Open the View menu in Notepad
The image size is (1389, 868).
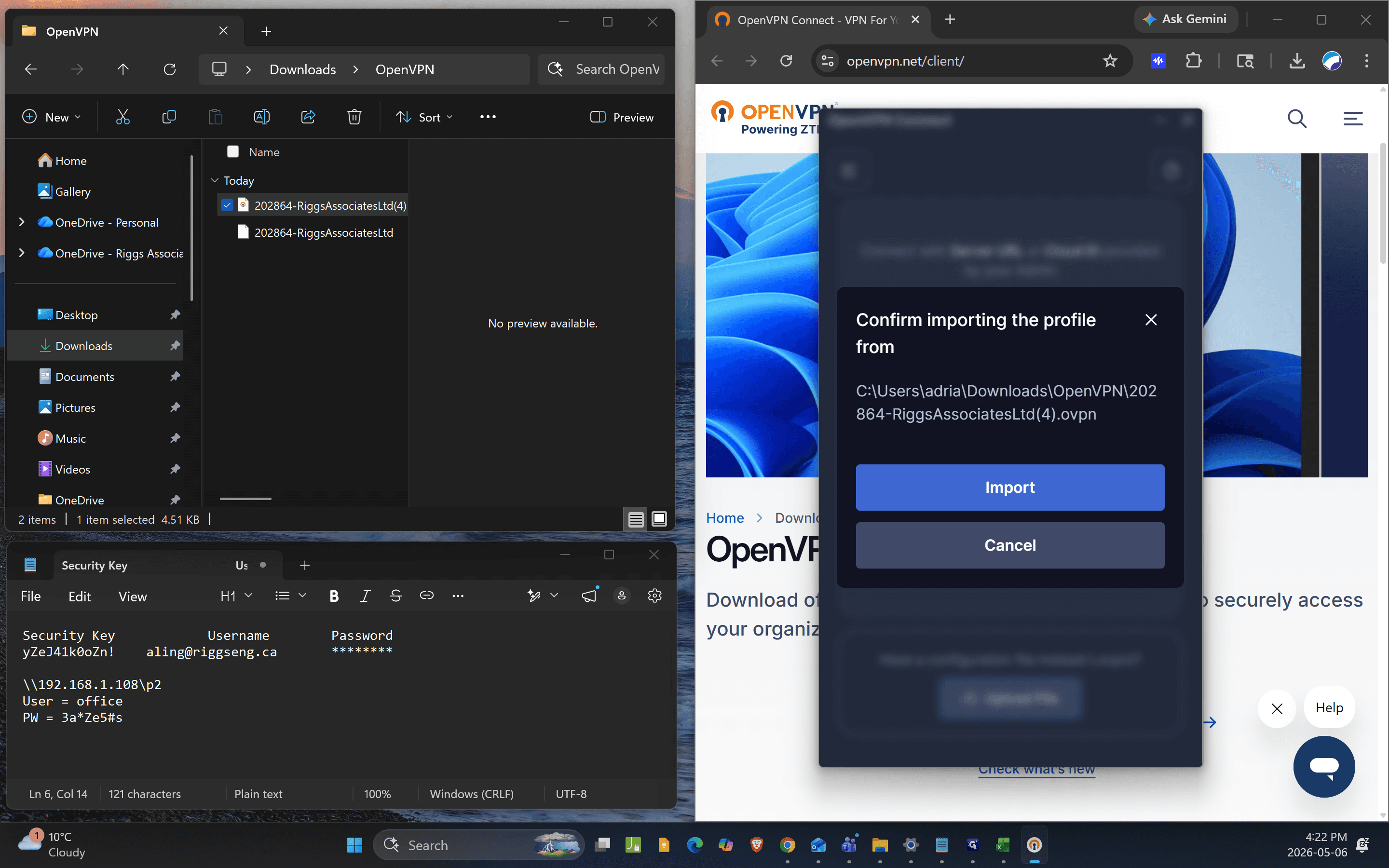click(133, 597)
